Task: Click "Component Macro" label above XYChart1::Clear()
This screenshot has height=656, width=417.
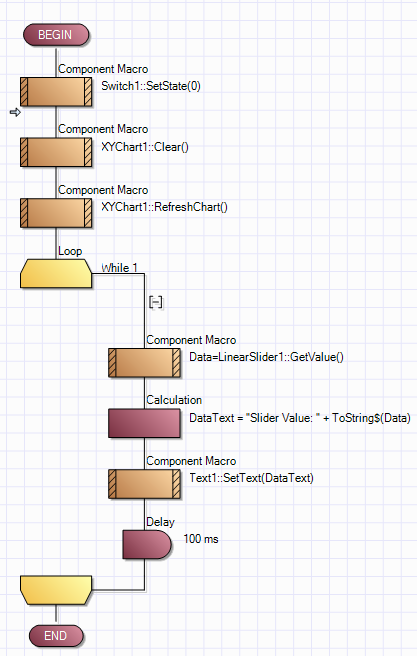Action: (x=103, y=129)
